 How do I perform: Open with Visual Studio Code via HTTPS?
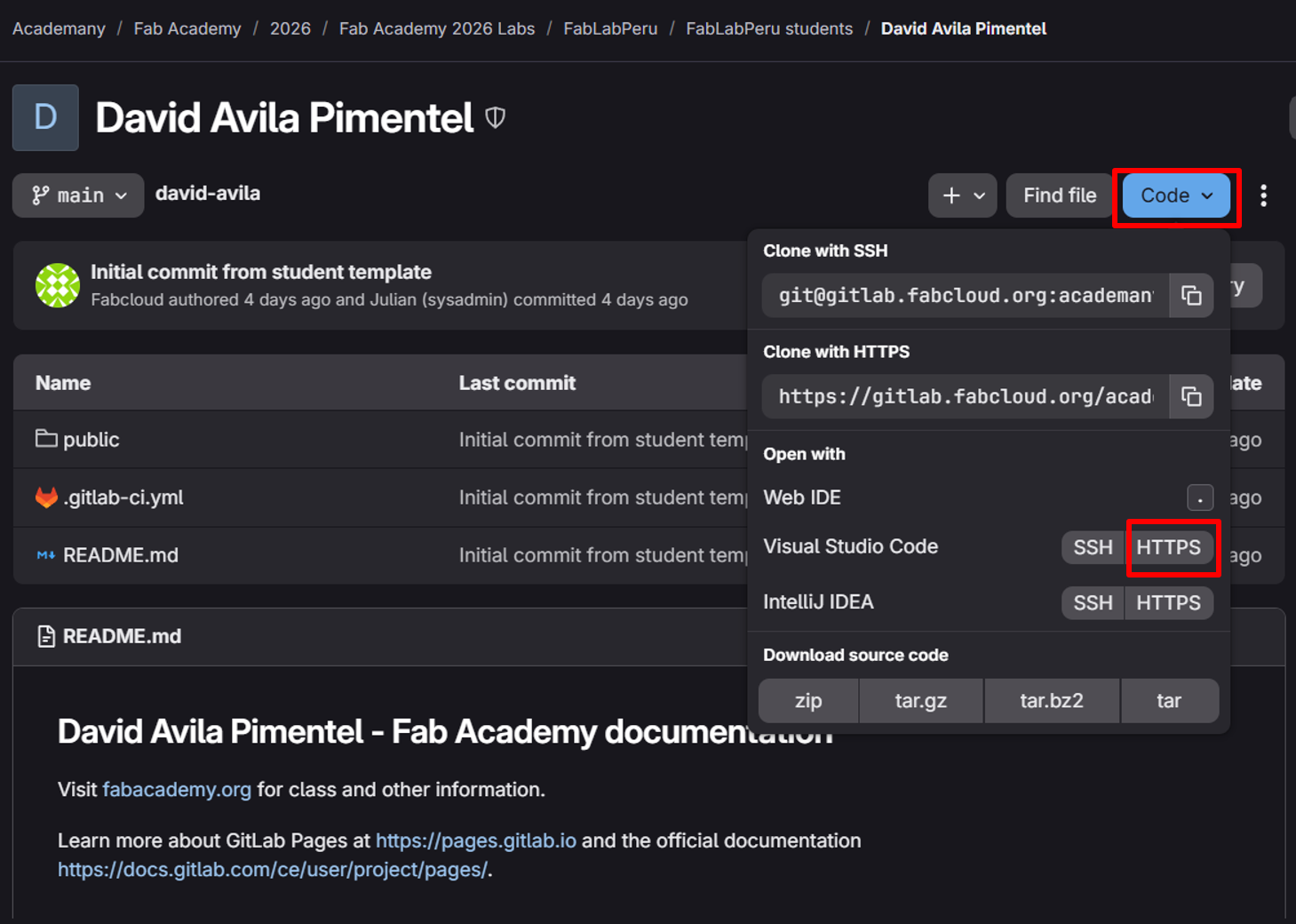pos(1168,547)
